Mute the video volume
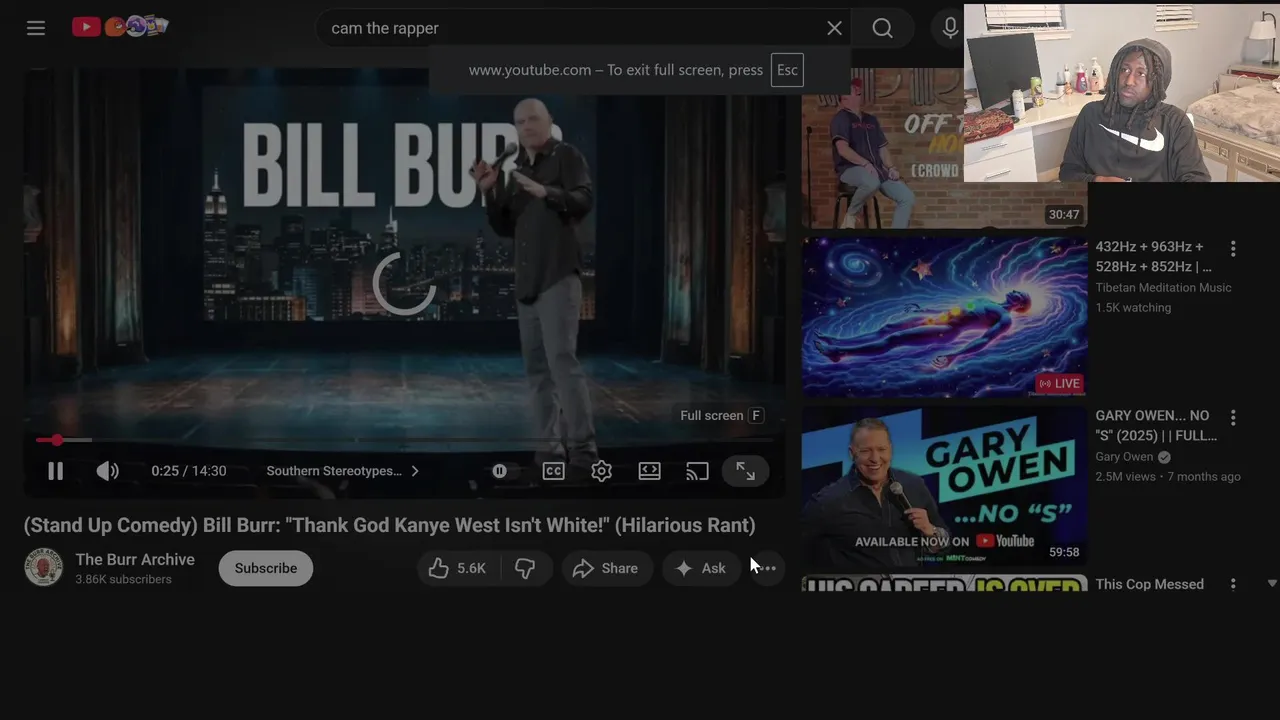The image size is (1280, 720). pyautogui.click(x=107, y=471)
